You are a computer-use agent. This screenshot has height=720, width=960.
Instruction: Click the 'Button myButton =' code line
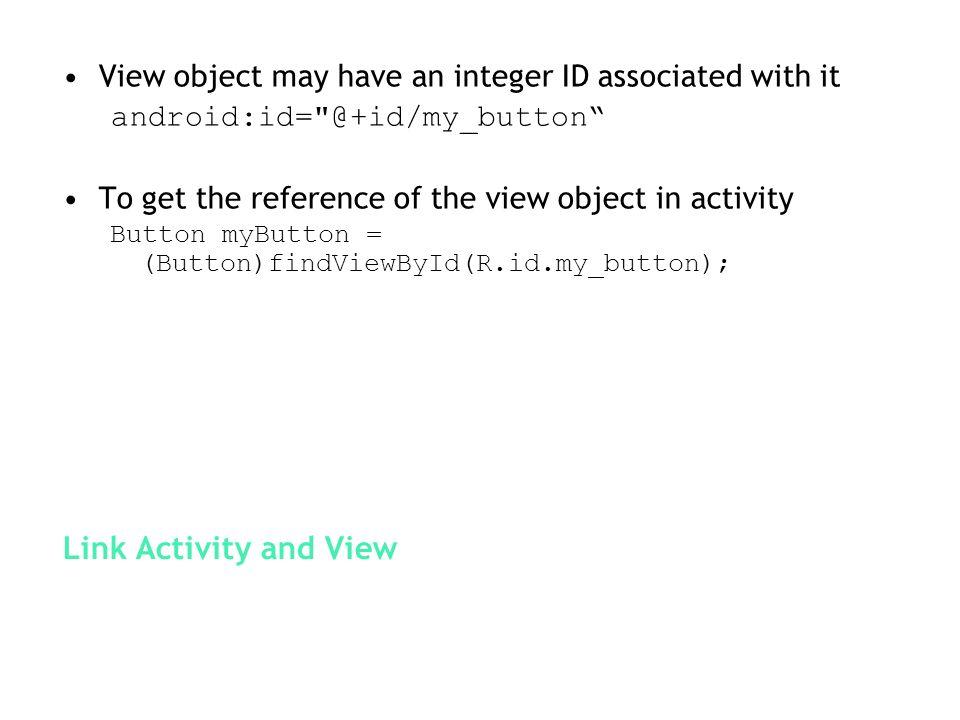pos(246,234)
